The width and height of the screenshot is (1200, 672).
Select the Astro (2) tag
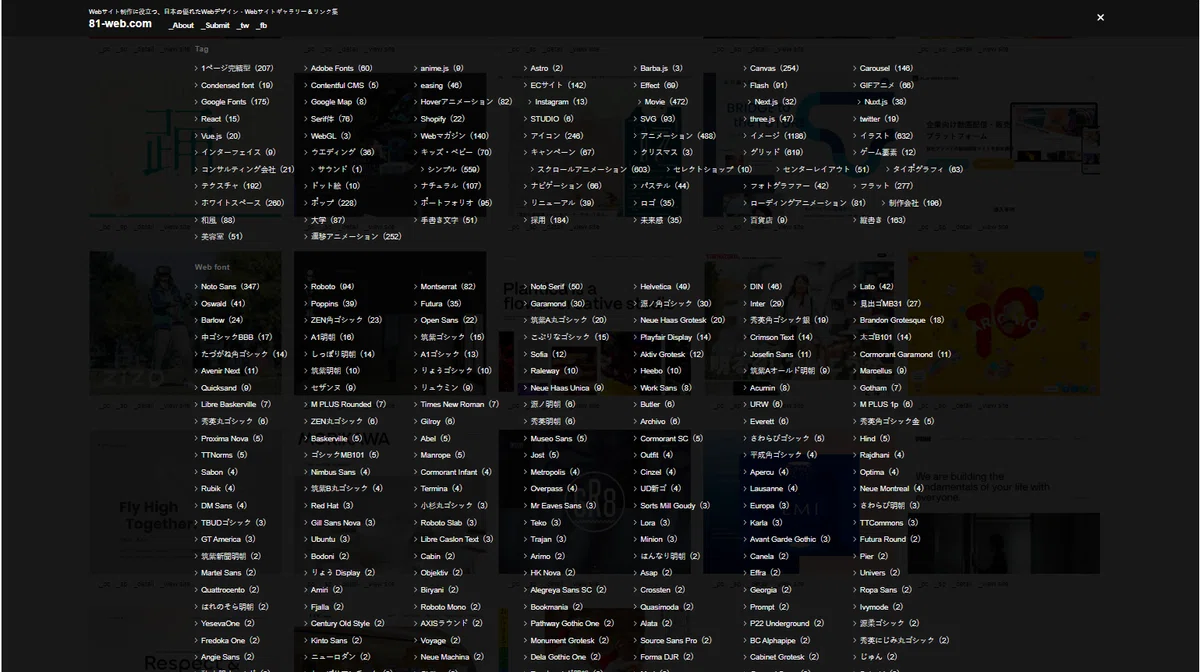(x=546, y=68)
